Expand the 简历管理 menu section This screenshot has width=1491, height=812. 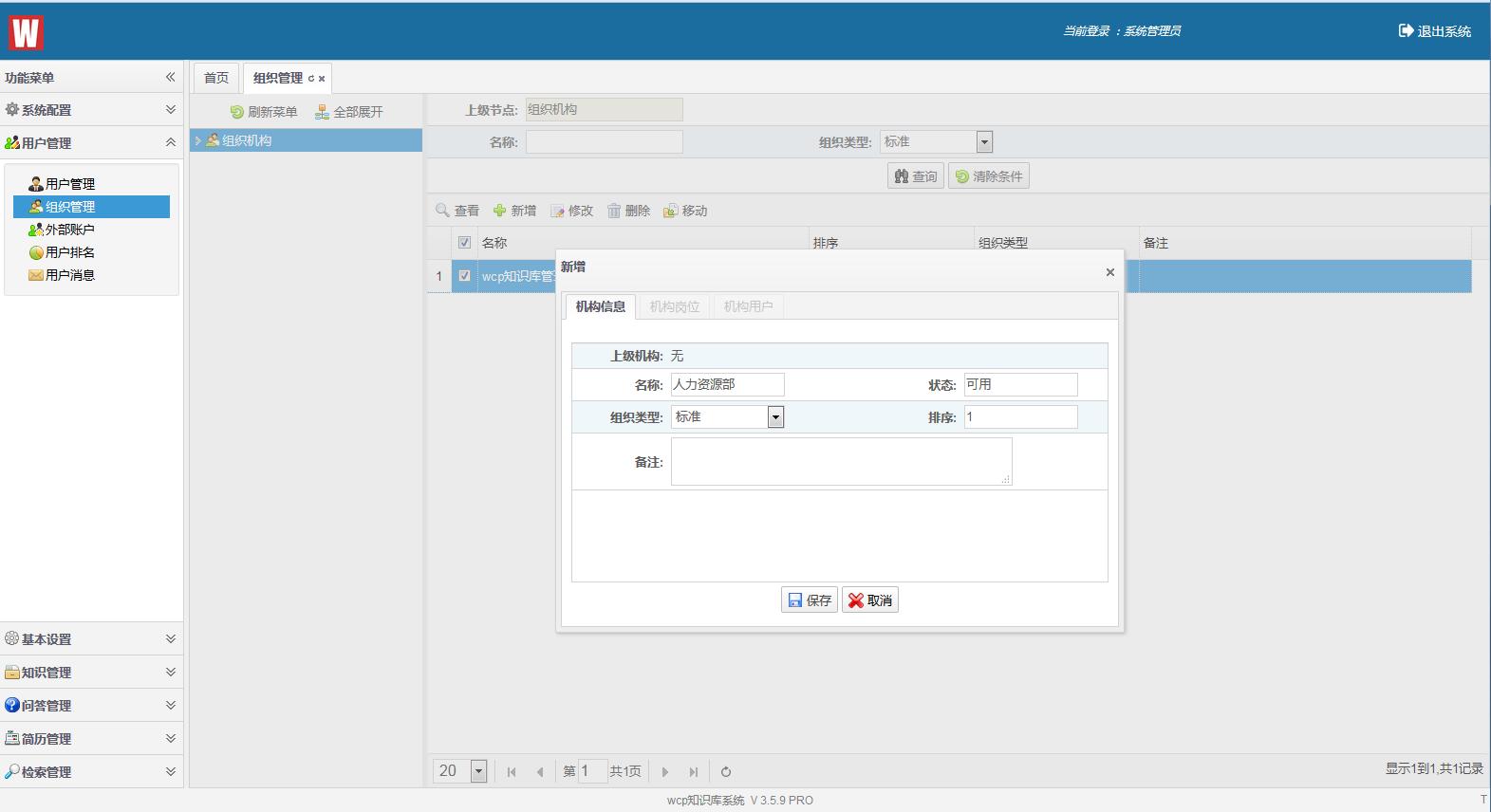(91, 739)
